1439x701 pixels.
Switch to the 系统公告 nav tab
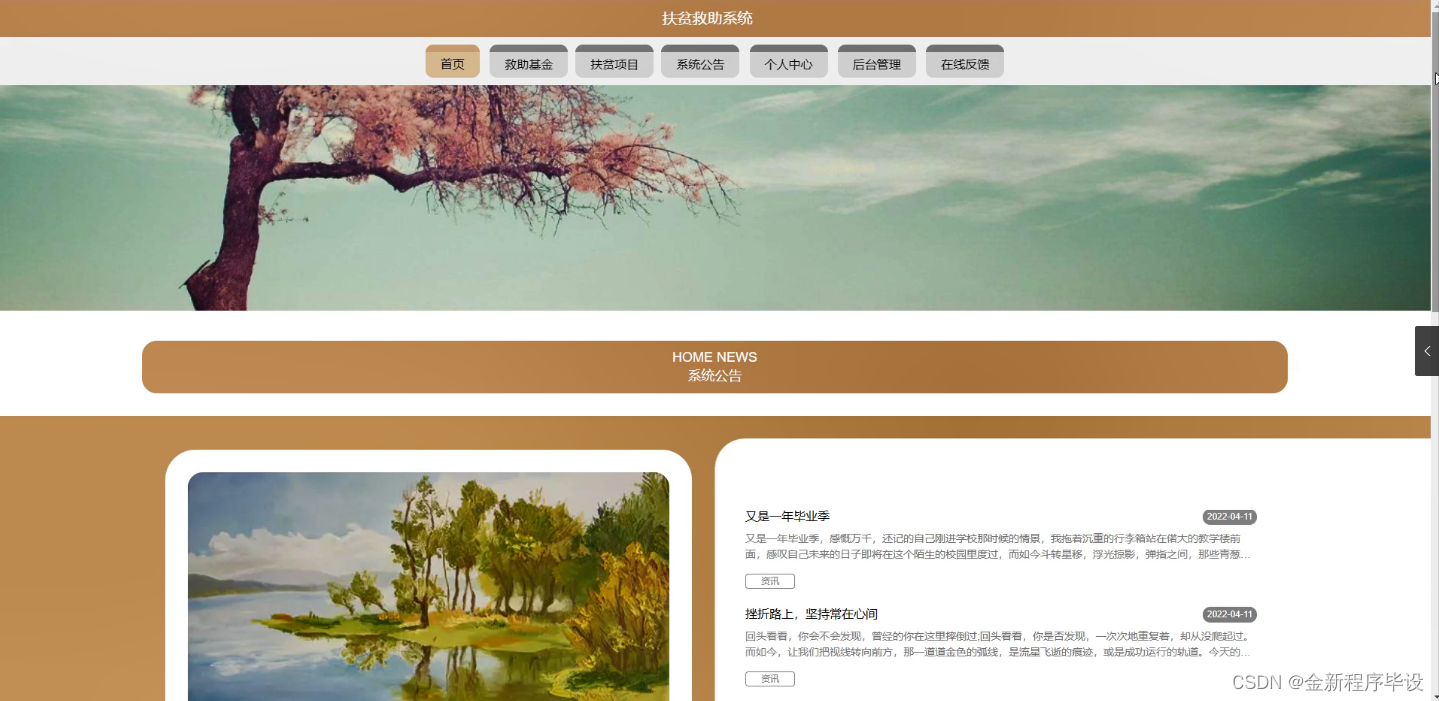[700, 61]
